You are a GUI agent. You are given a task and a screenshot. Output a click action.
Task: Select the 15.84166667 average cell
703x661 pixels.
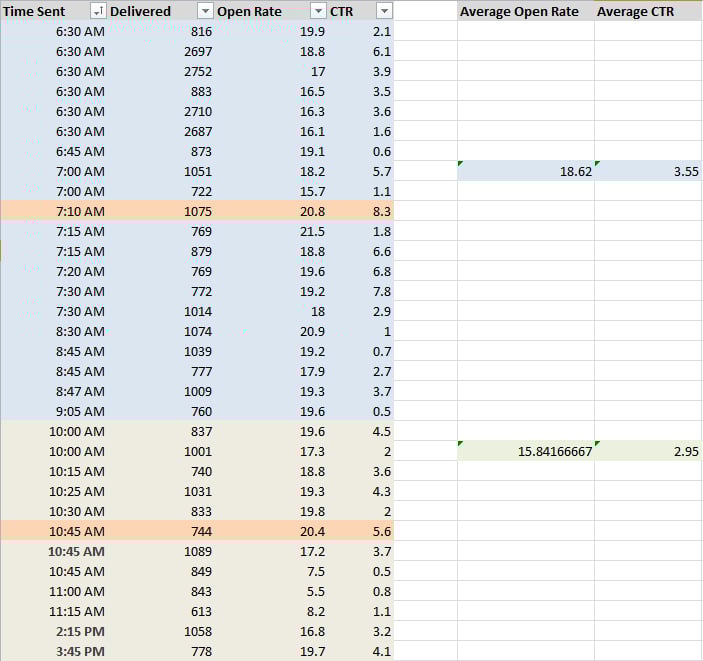click(525, 451)
